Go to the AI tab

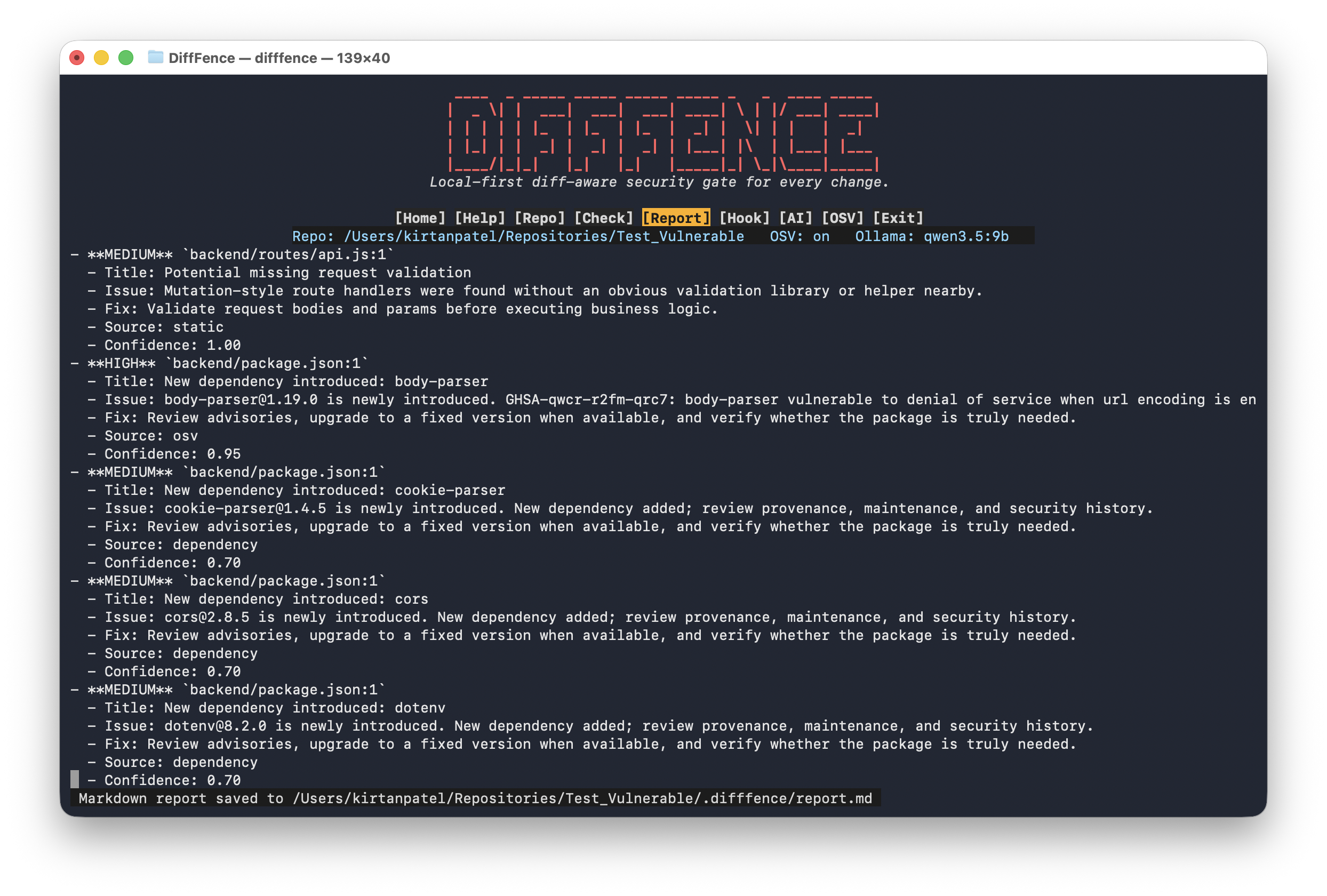pyautogui.click(x=795, y=218)
